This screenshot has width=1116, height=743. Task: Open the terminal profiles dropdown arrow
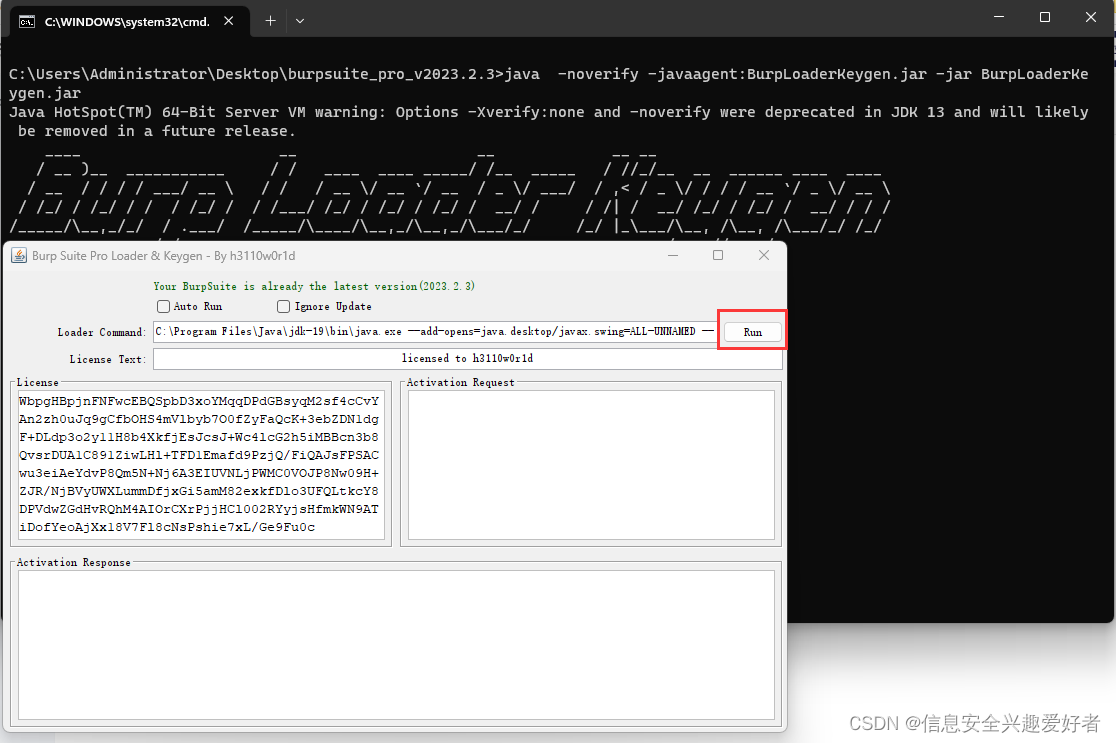300,21
